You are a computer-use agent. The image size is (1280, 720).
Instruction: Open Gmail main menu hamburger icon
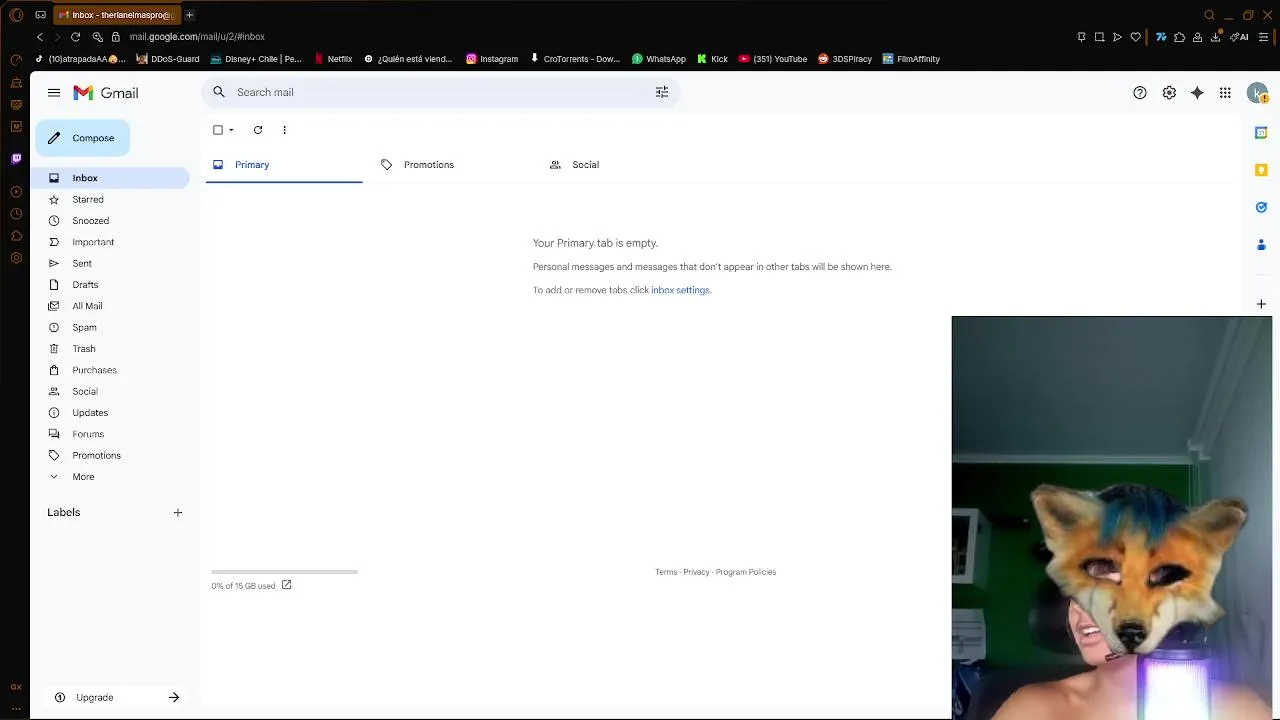(x=54, y=92)
